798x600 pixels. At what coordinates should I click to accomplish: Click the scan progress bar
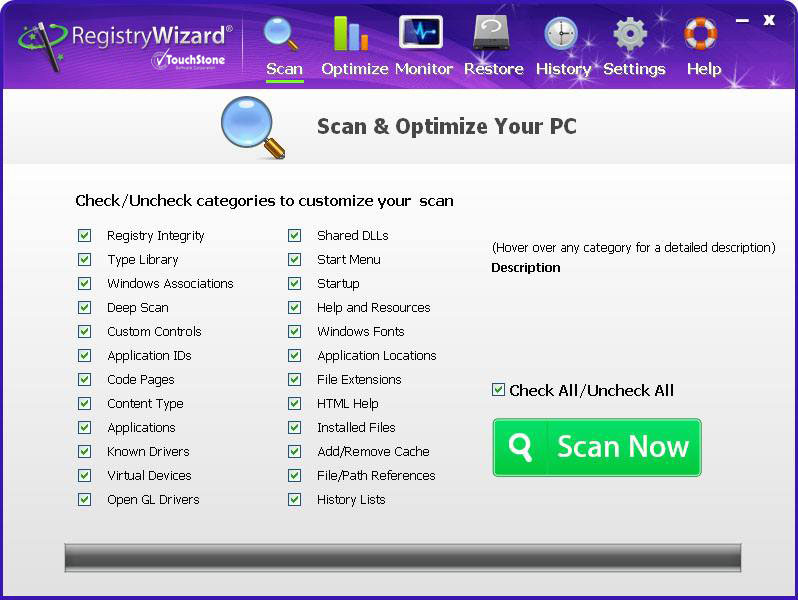pos(403,557)
